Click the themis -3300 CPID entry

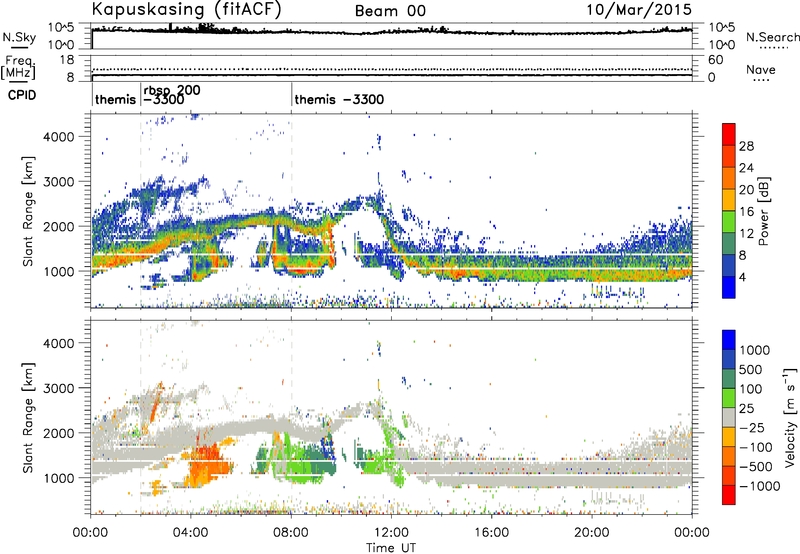pyautogui.click(x=339, y=99)
